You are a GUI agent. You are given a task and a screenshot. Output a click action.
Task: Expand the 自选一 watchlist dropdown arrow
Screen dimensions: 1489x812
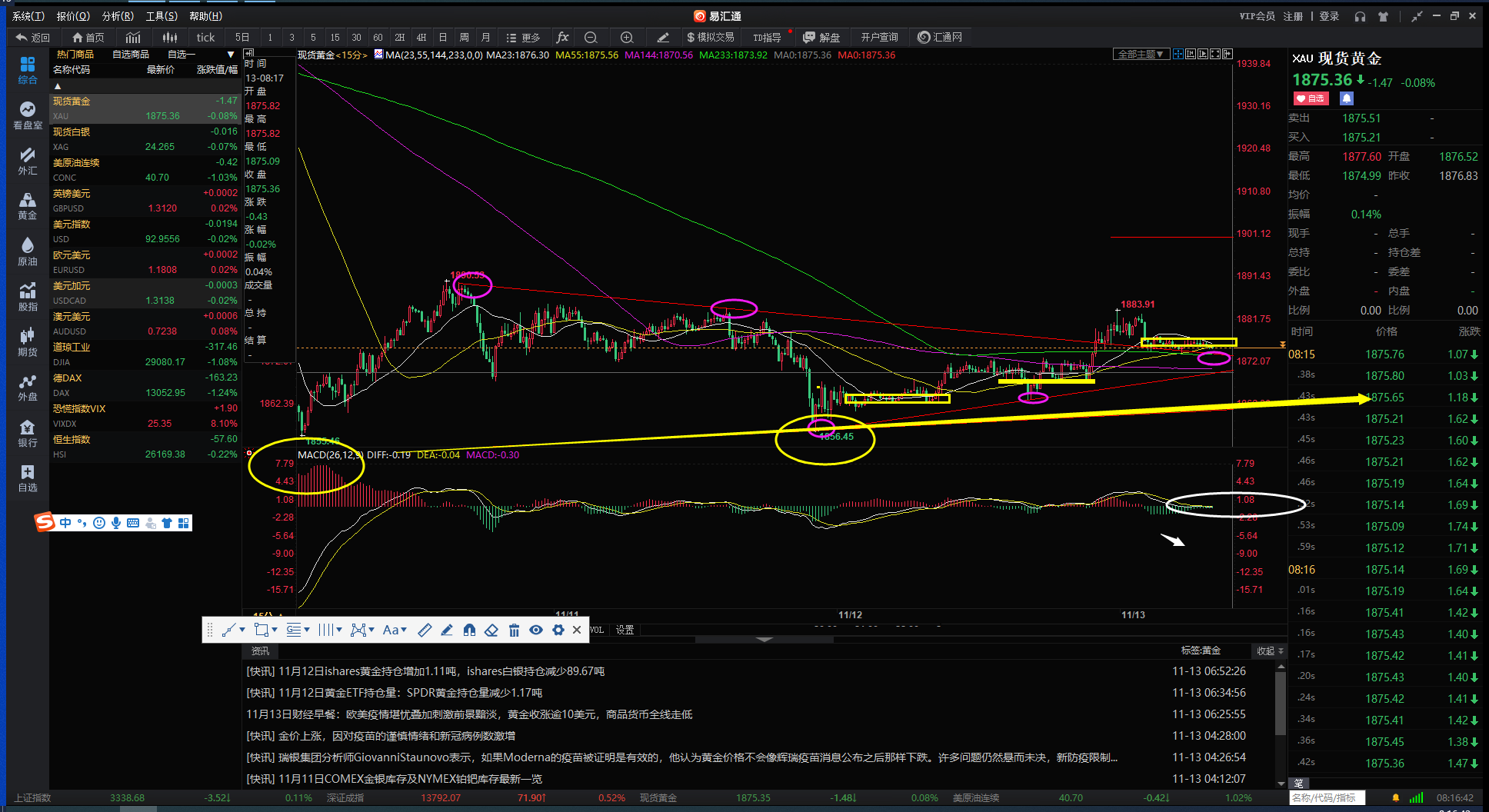pyautogui.click(x=230, y=55)
